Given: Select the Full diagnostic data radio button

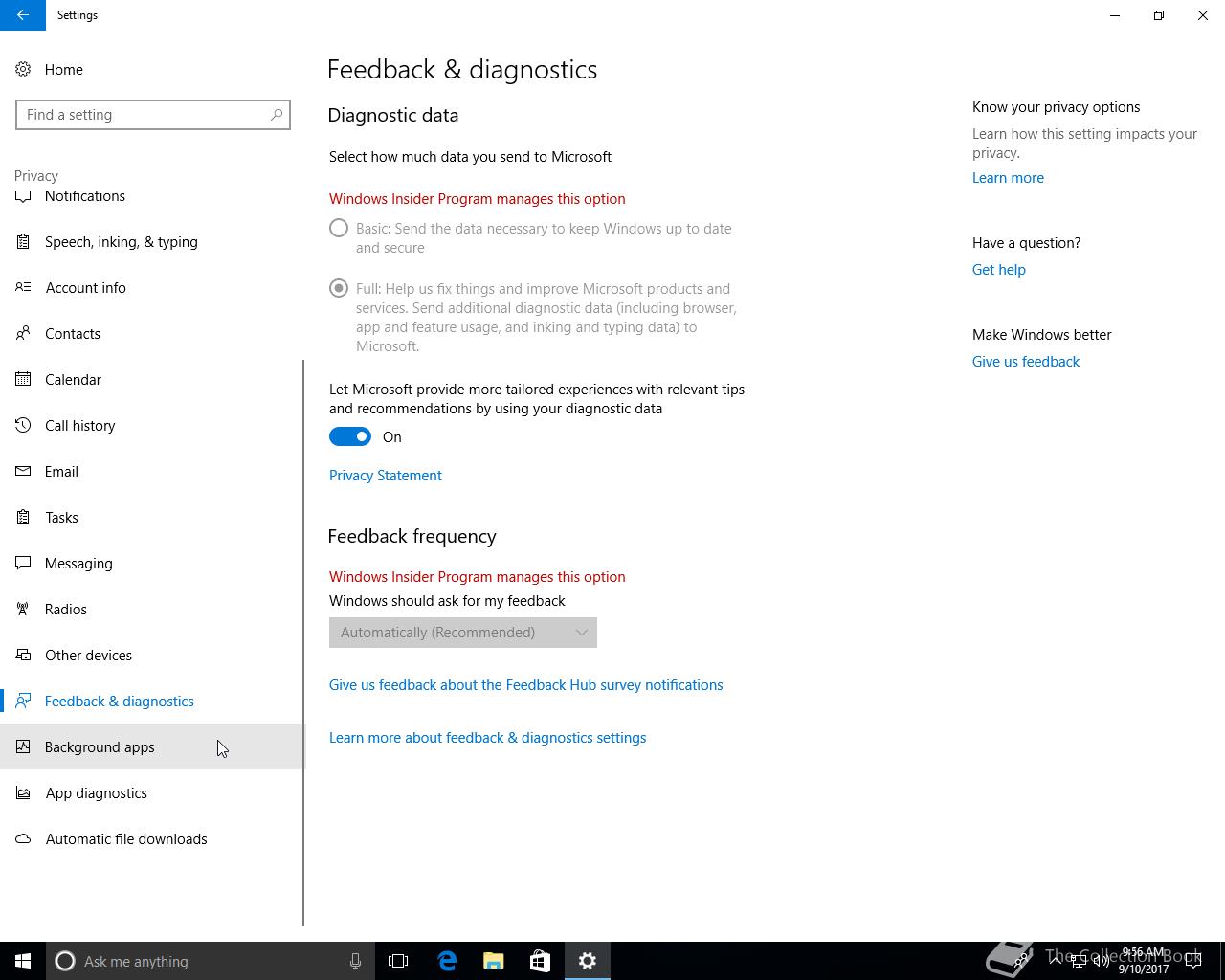Looking at the screenshot, I should 339,288.
